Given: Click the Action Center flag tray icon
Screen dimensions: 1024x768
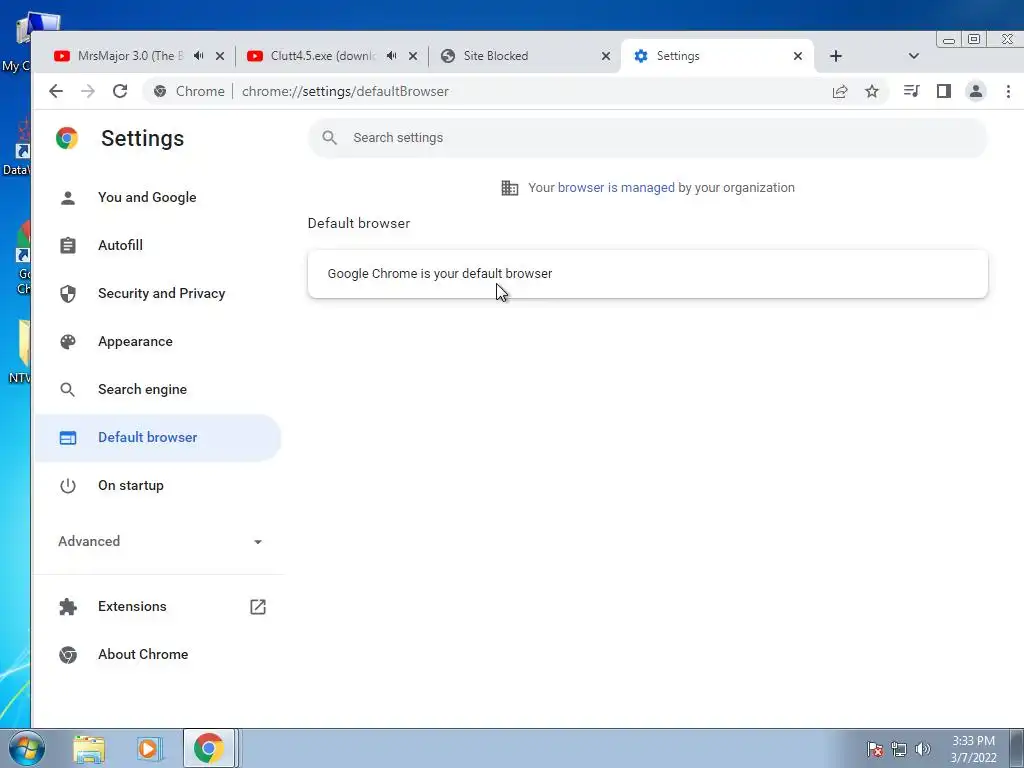Looking at the screenshot, I should tap(875, 749).
